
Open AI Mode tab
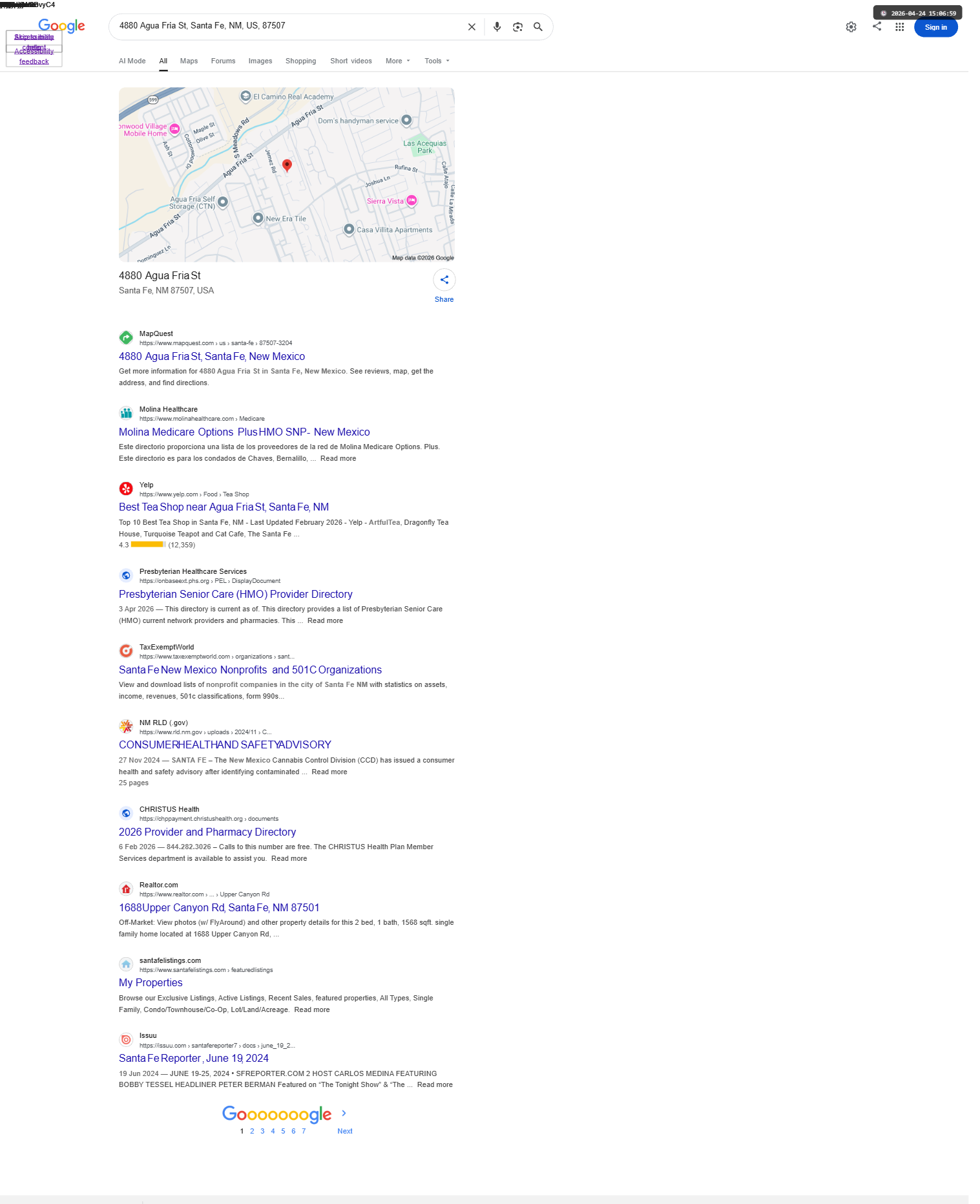point(132,61)
